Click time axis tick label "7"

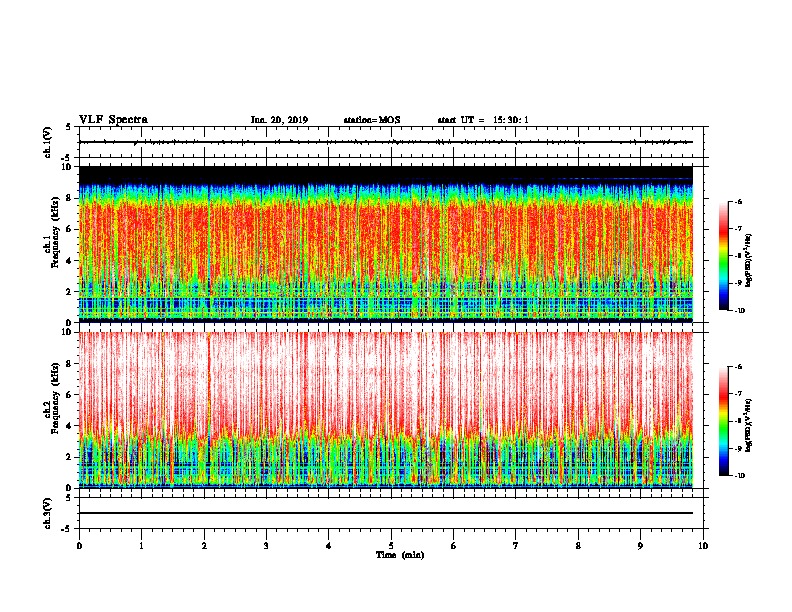coord(516,546)
